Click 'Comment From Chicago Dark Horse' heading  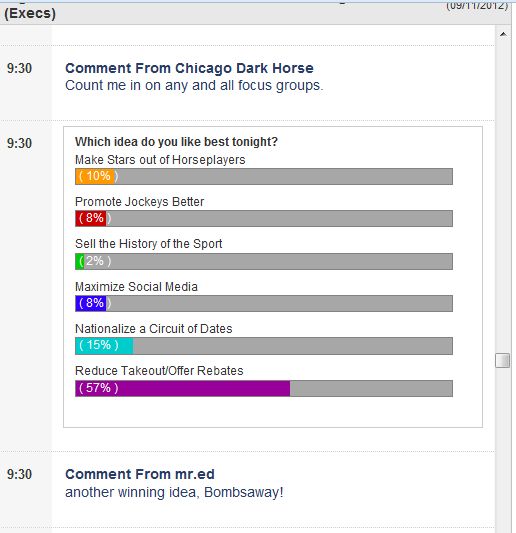click(x=189, y=68)
